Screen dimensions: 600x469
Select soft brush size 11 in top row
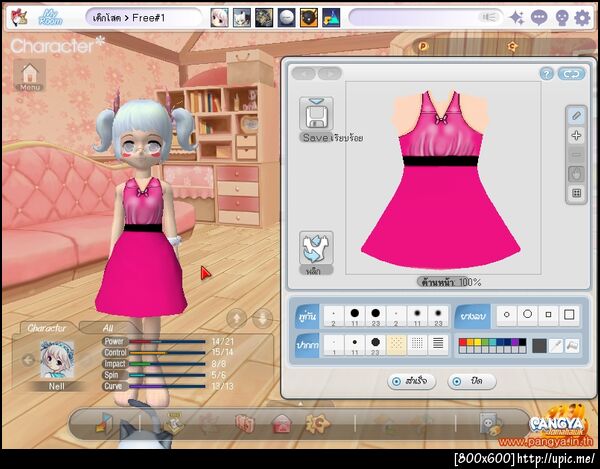417,316
